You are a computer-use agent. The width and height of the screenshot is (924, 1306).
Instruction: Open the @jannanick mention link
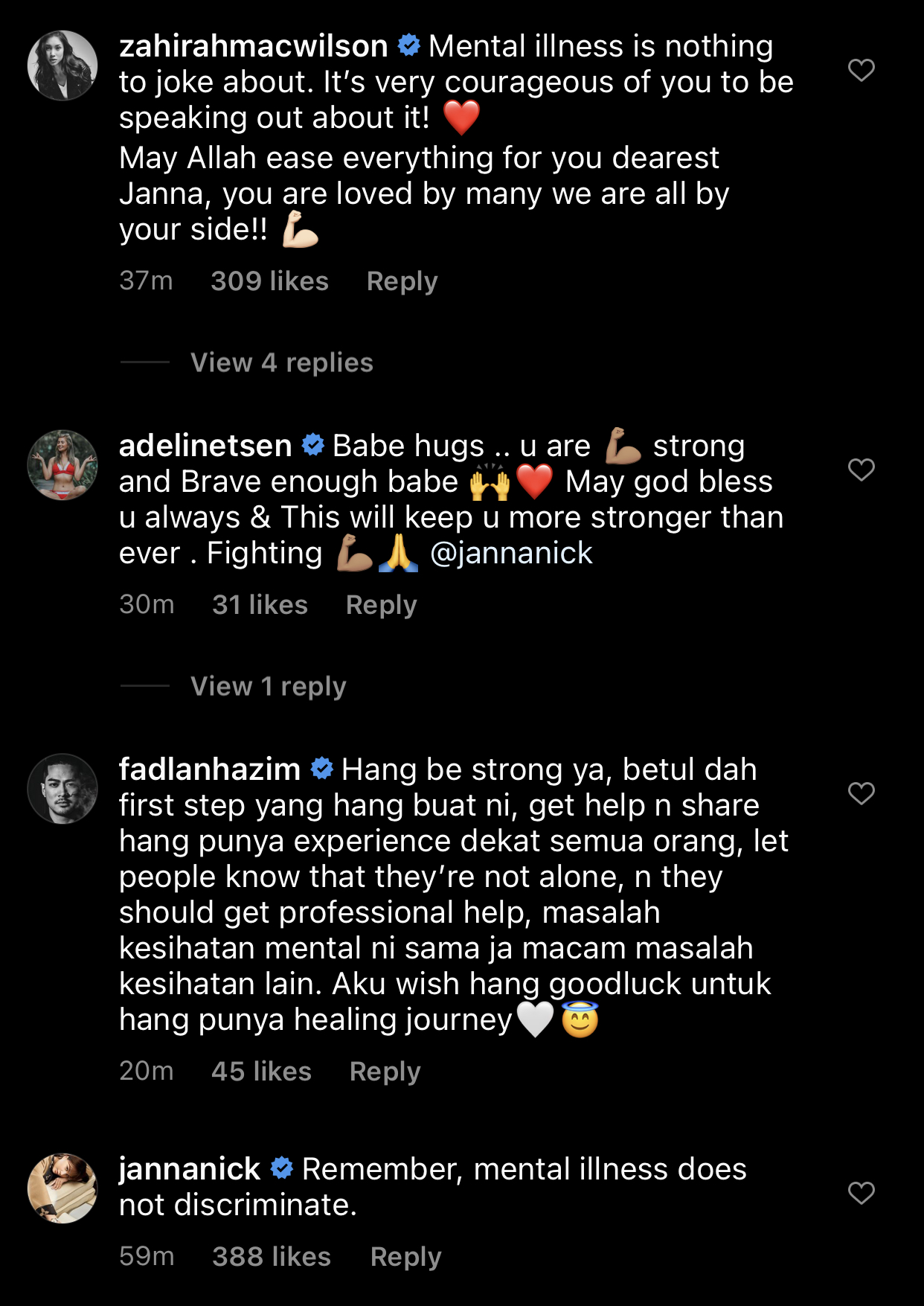pyautogui.click(x=511, y=553)
